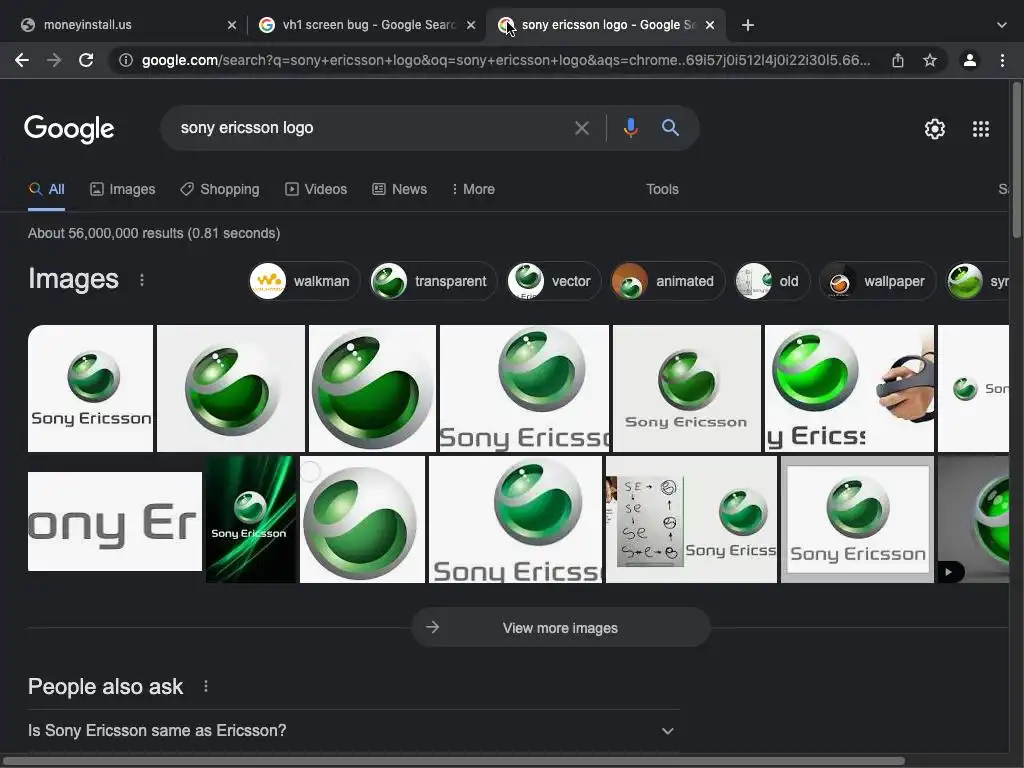The image size is (1024, 768).
Task: Start voice search with microphone icon
Action: [x=630, y=128]
